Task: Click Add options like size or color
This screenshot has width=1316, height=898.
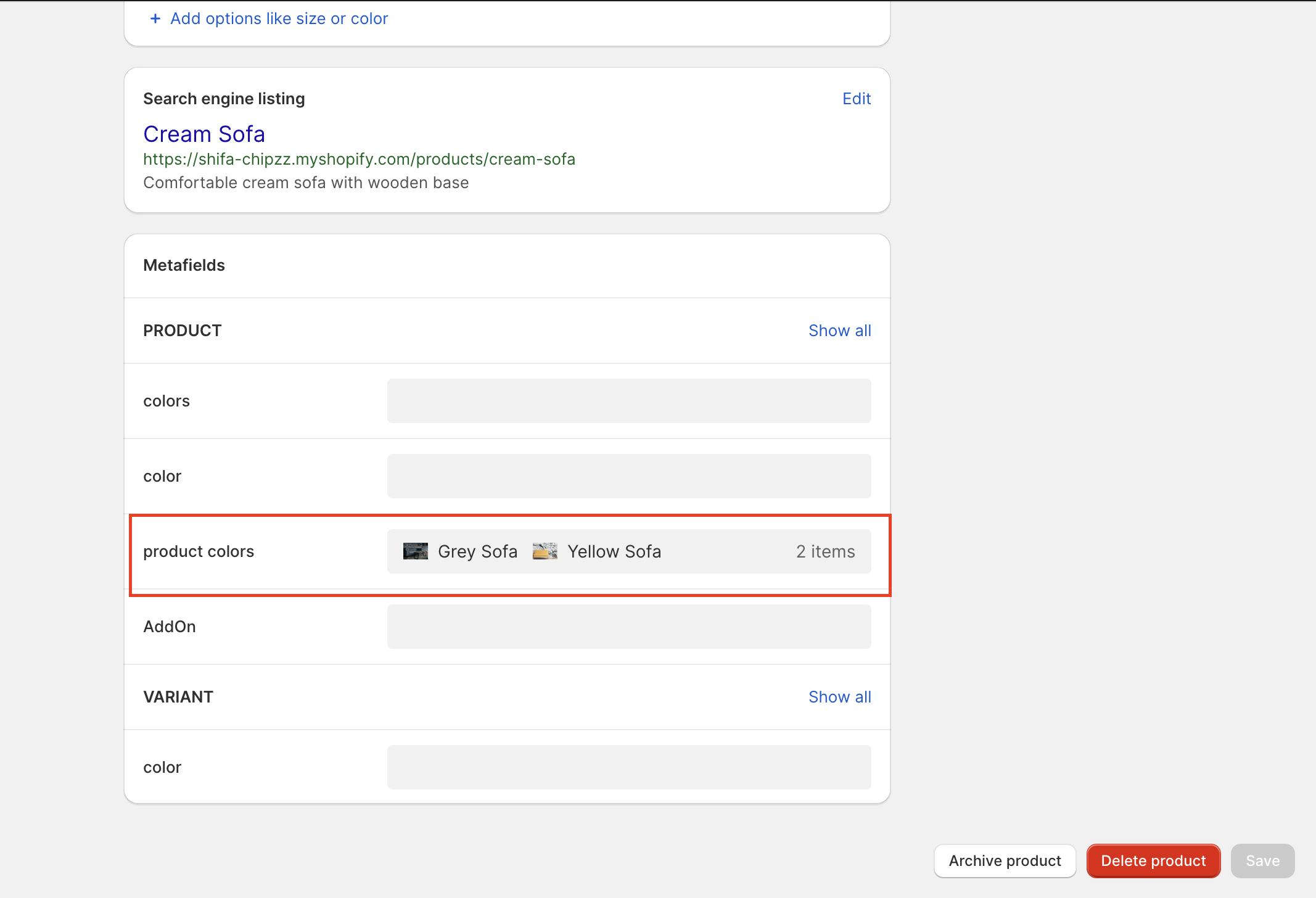Action: point(279,19)
